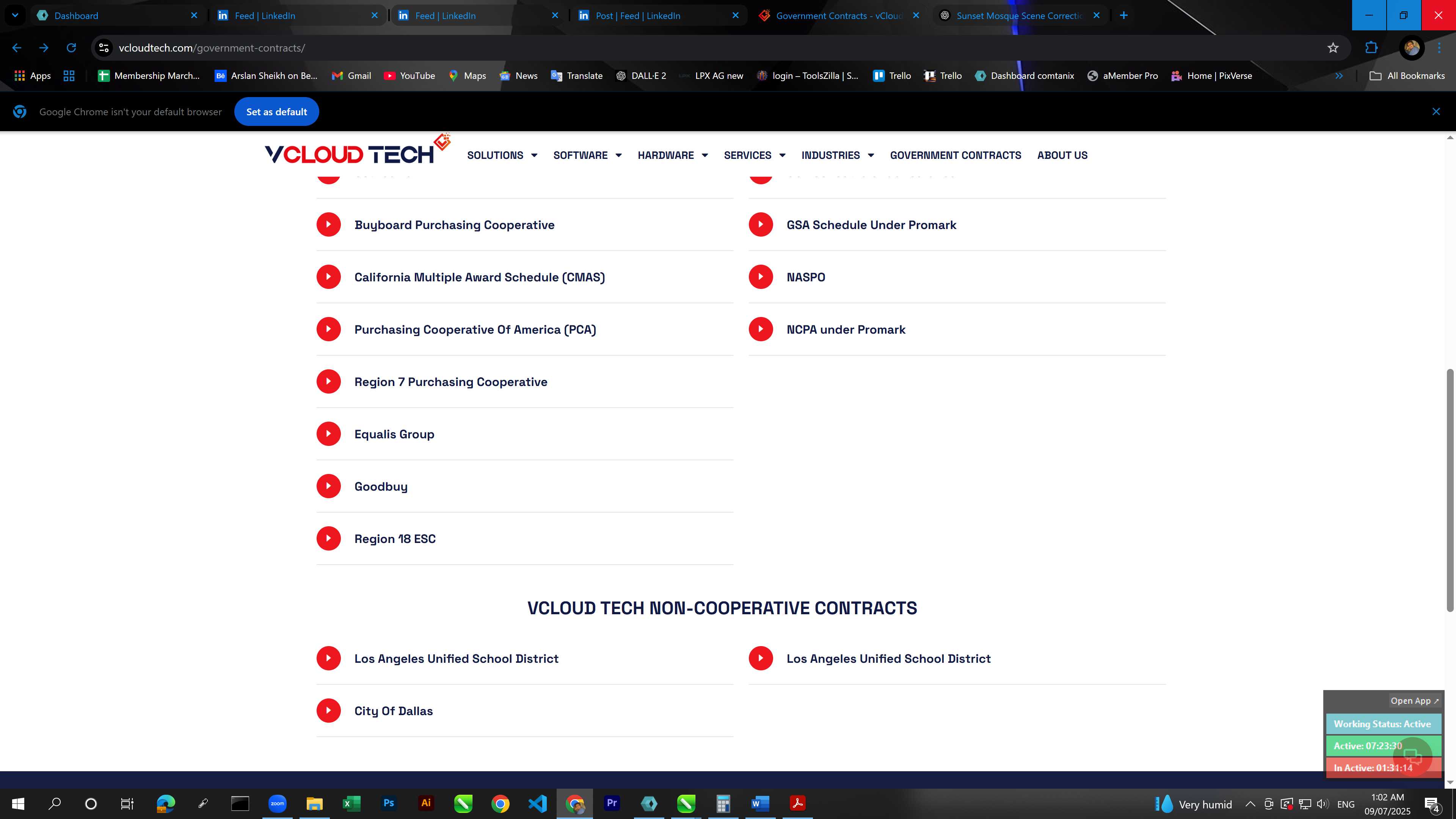Open the GOVERNMENT CONTRACTS nav item
The height and width of the screenshot is (819, 1456).
tap(955, 155)
